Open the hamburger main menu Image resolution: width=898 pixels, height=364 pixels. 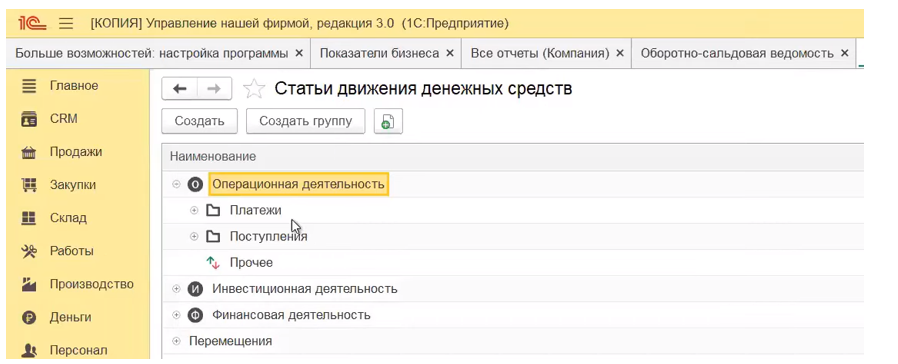coord(66,23)
